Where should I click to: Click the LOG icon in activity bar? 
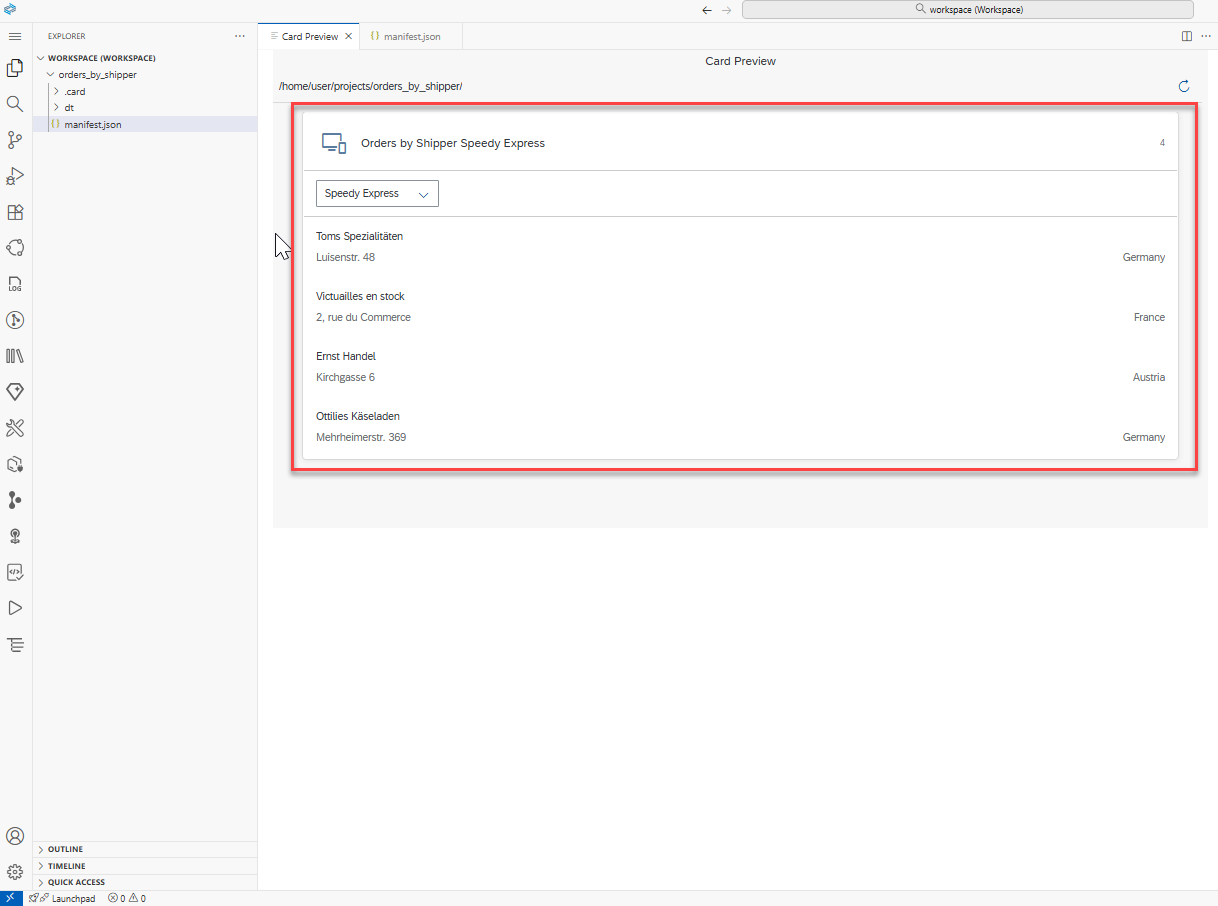point(15,284)
